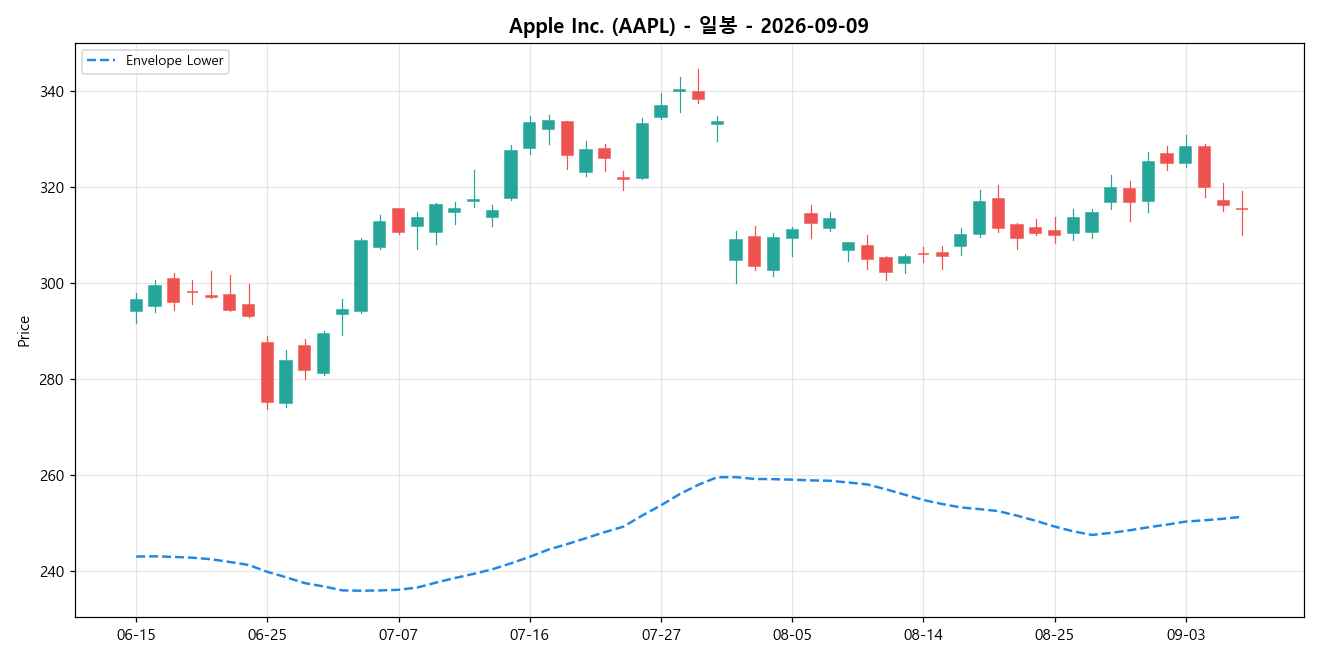Click the 08-14 date tick label
This screenshot has width=1320, height=660.
[x=923, y=635]
